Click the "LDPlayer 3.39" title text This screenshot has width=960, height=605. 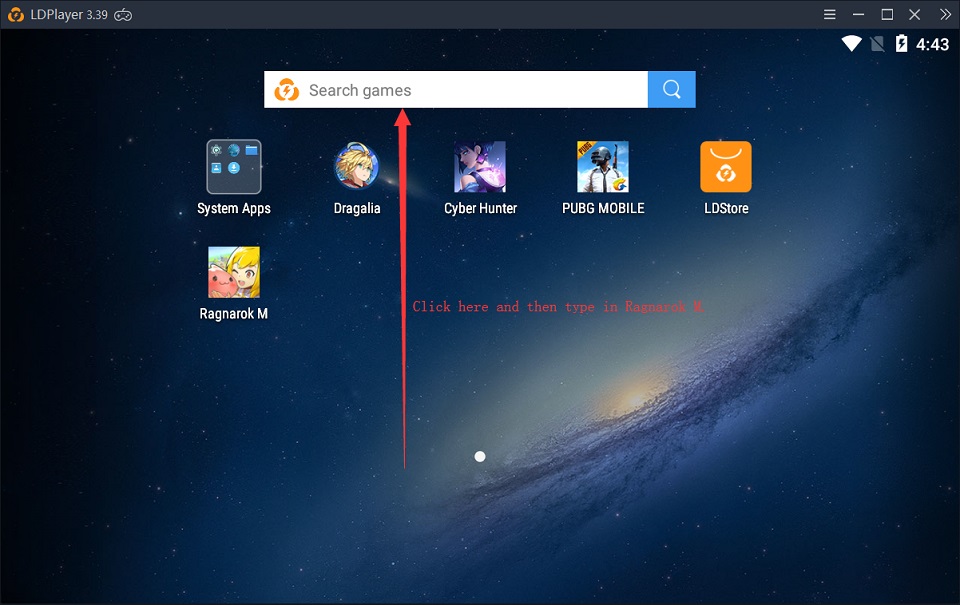click(69, 15)
